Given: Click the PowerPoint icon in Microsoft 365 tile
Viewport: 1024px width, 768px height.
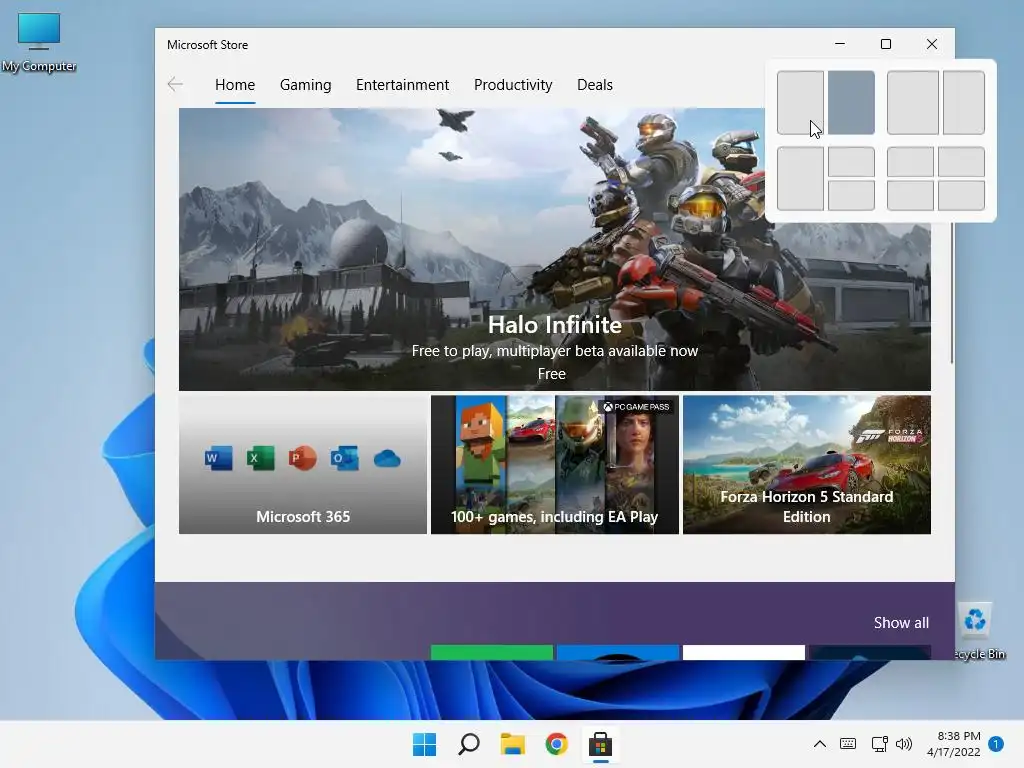Looking at the screenshot, I should coord(302,458).
